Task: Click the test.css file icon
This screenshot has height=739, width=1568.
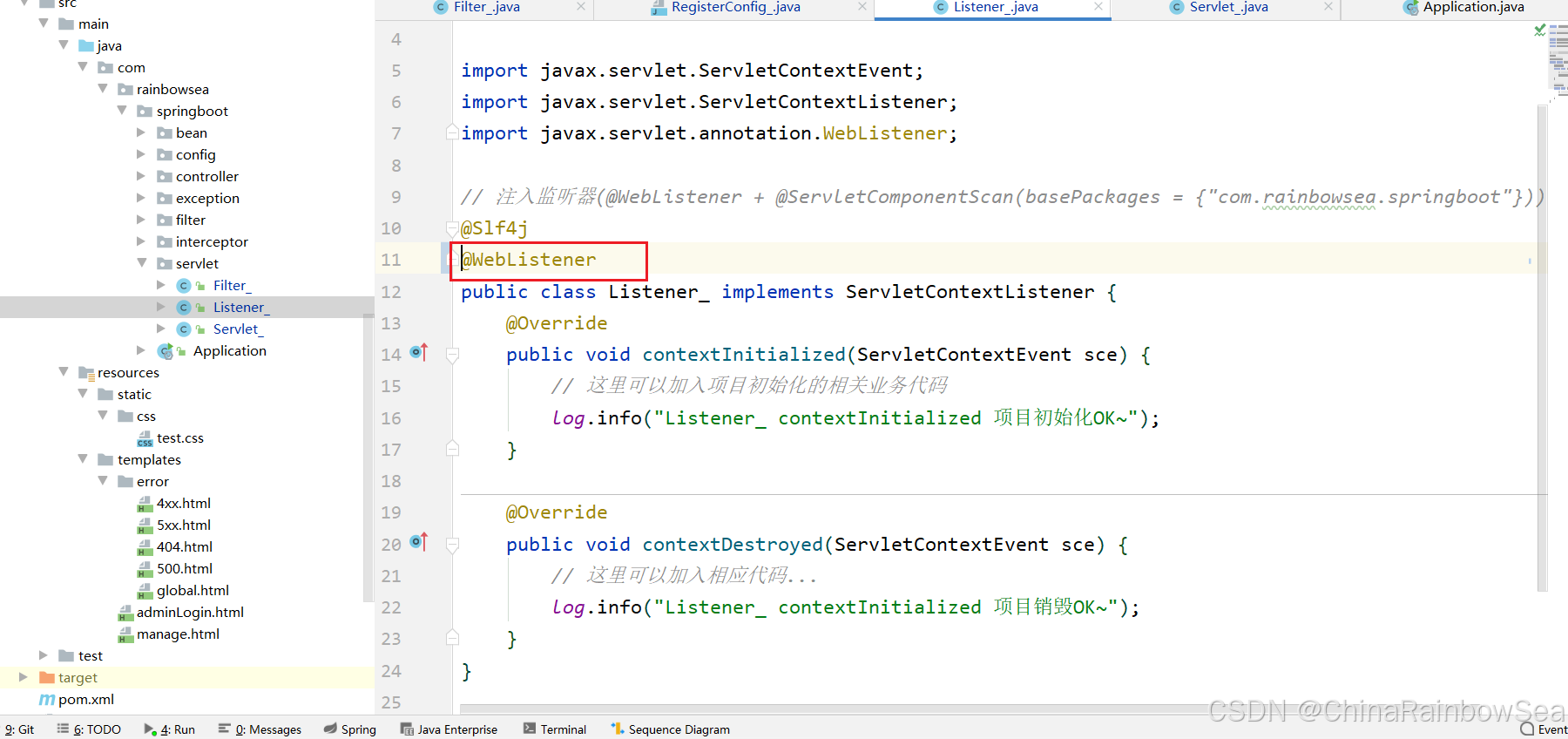Action: [145, 438]
